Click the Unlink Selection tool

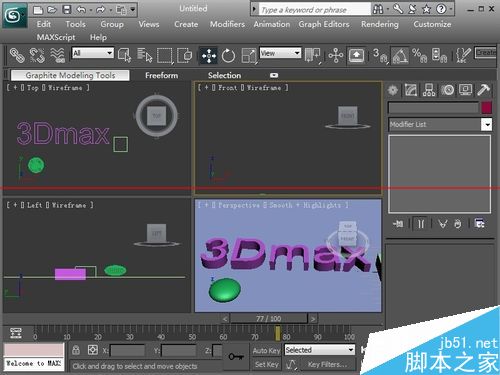click(x=37, y=55)
